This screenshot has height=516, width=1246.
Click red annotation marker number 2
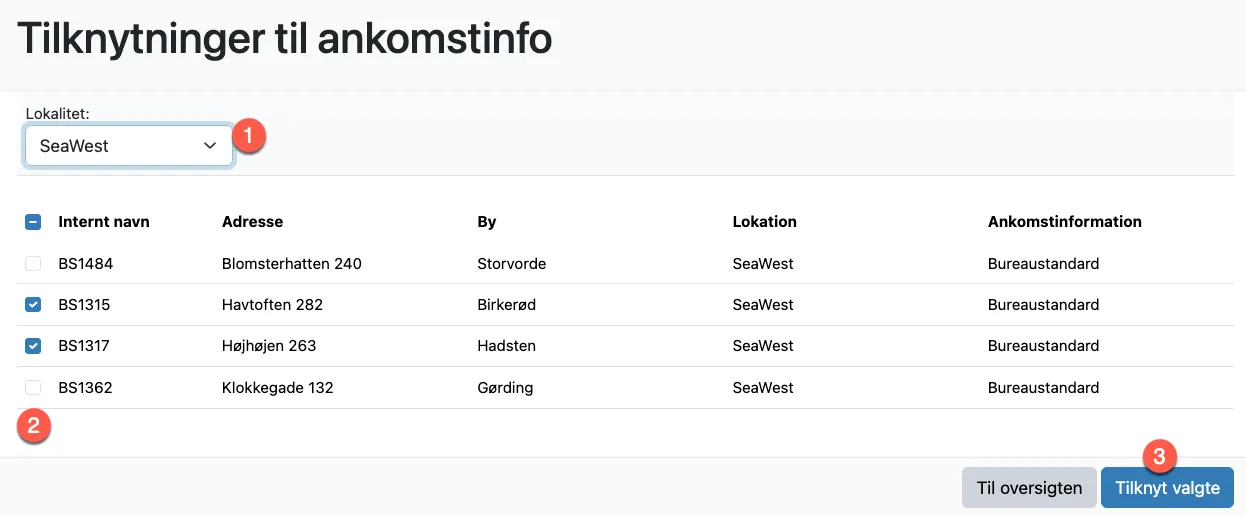pos(34,425)
